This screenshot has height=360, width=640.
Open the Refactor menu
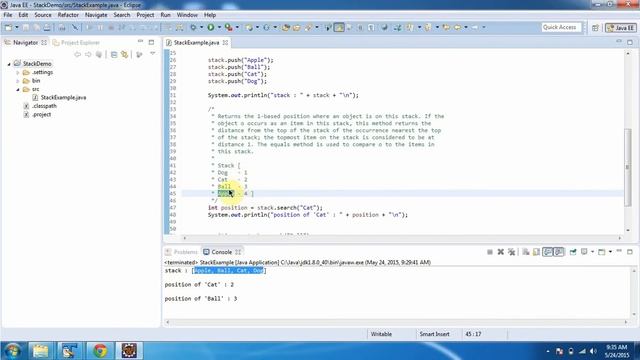click(x=68, y=15)
